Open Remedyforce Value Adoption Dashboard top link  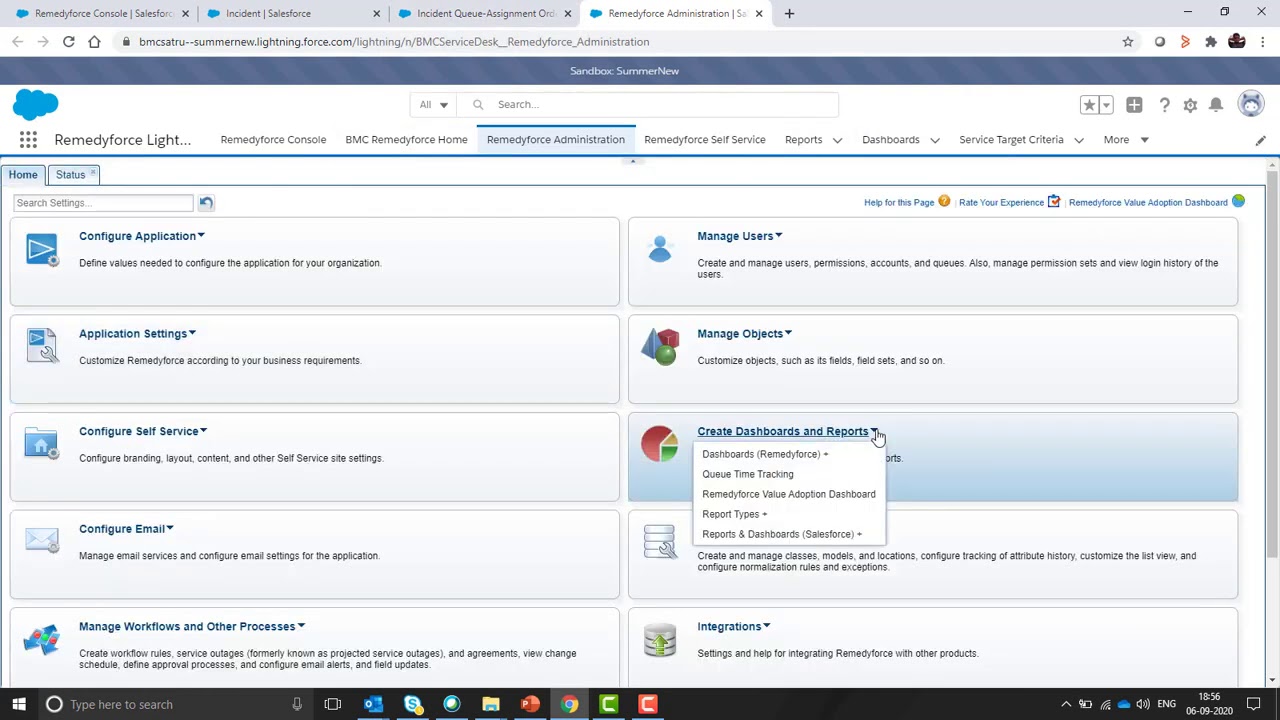click(x=1148, y=203)
